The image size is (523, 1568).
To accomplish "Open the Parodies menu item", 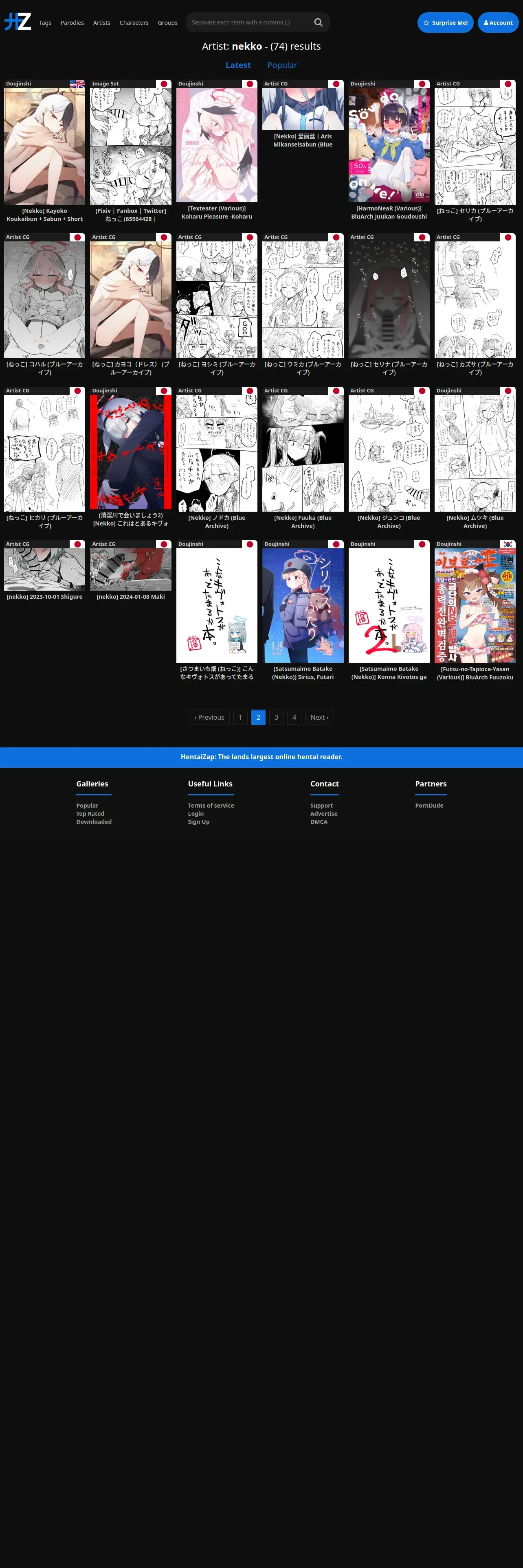I will click(x=72, y=22).
